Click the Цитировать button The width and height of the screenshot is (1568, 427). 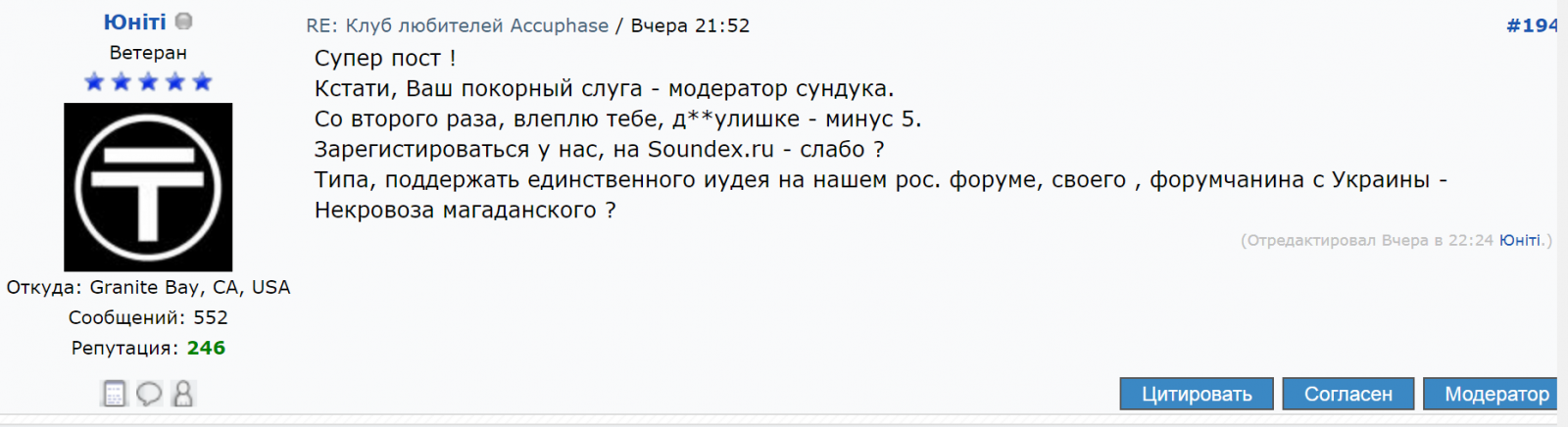[x=1197, y=394]
